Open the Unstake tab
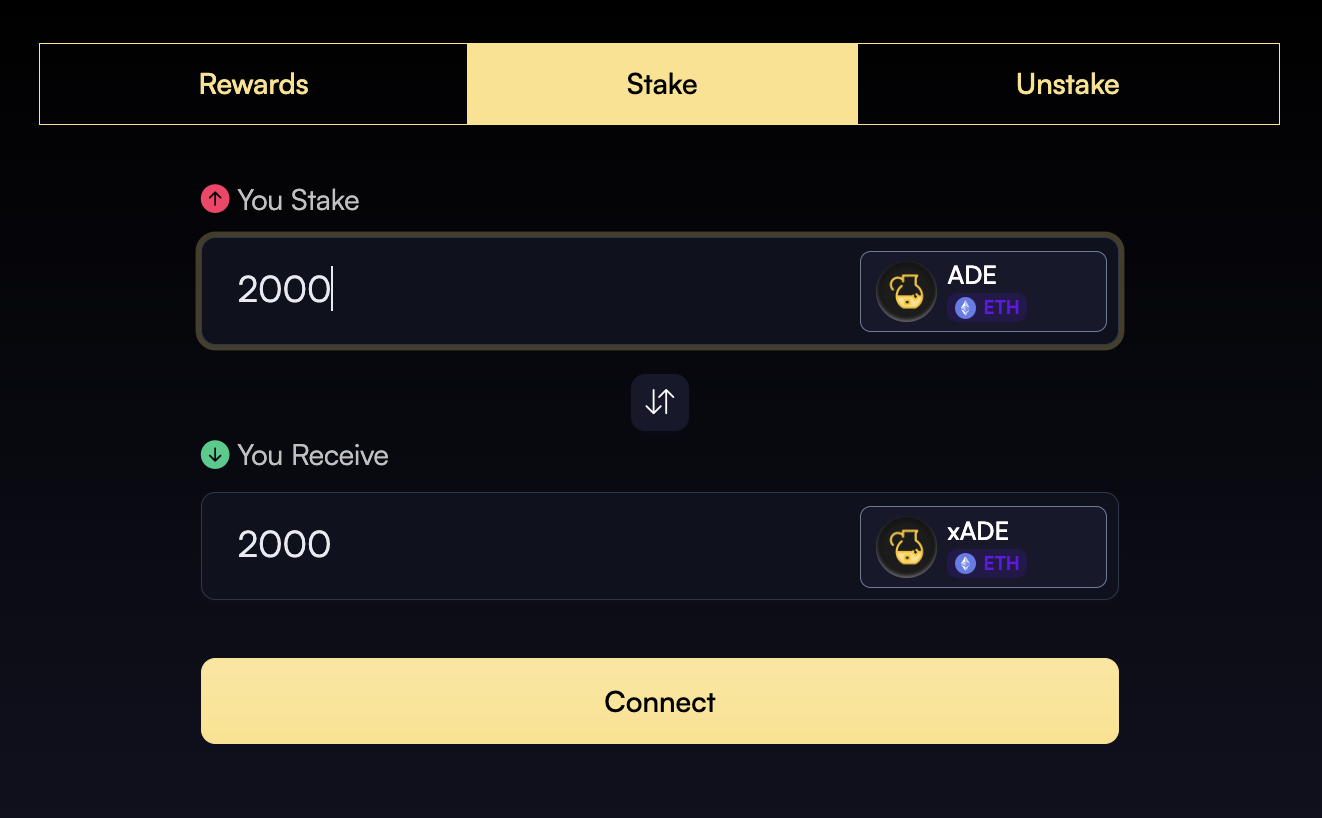Image resolution: width=1322 pixels, height=818 pixels. point(1067,84)
